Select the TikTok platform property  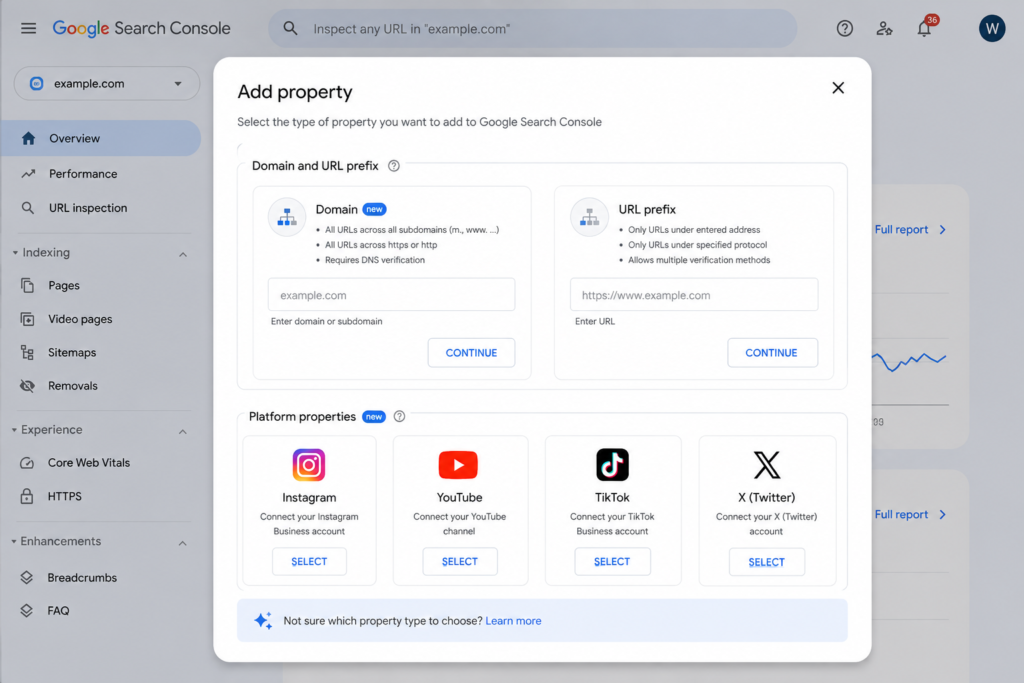click(612, 562)
